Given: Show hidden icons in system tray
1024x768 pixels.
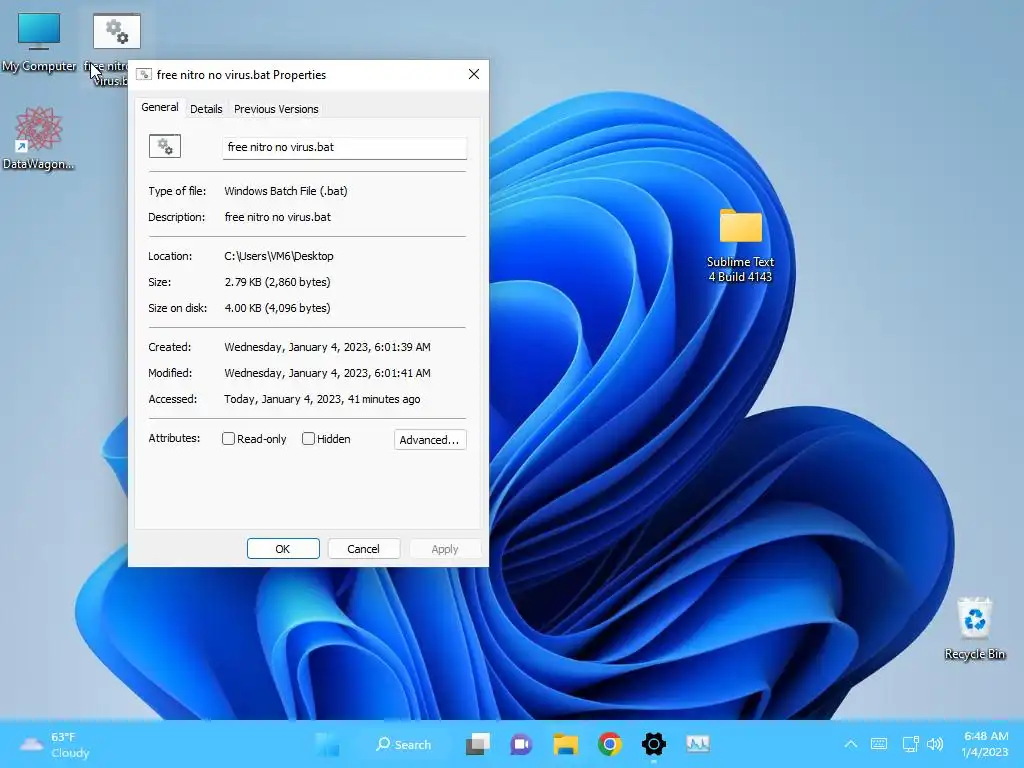Looking at the screenshot, I should click(851, 744).
